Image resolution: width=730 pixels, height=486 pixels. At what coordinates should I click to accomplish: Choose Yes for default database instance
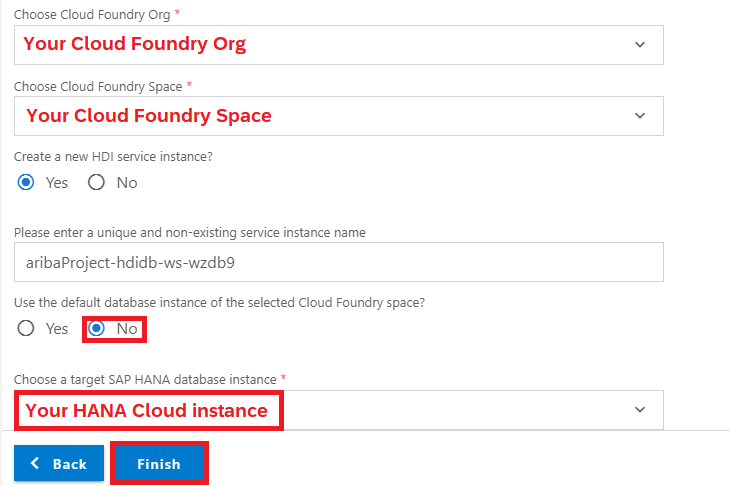[26, 329]
